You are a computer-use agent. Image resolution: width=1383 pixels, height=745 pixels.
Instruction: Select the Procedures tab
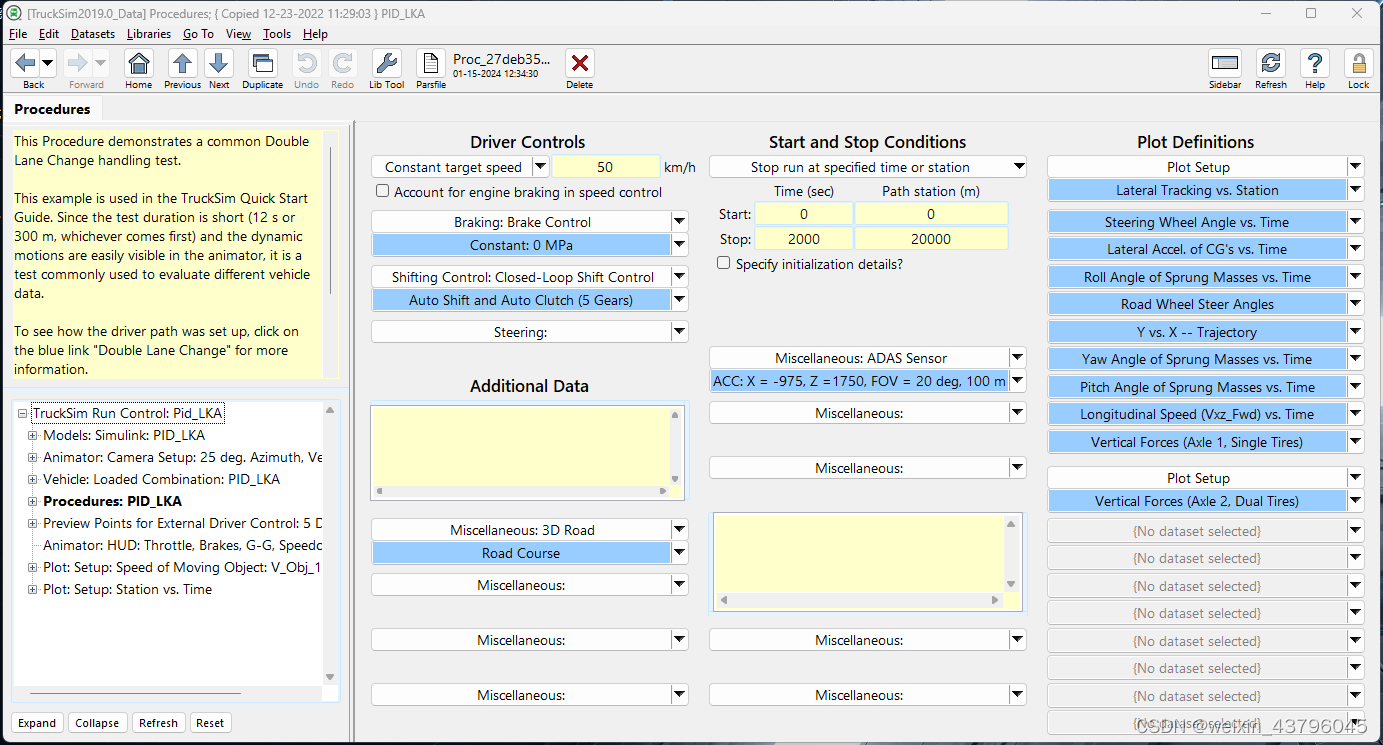click(52, 109)
